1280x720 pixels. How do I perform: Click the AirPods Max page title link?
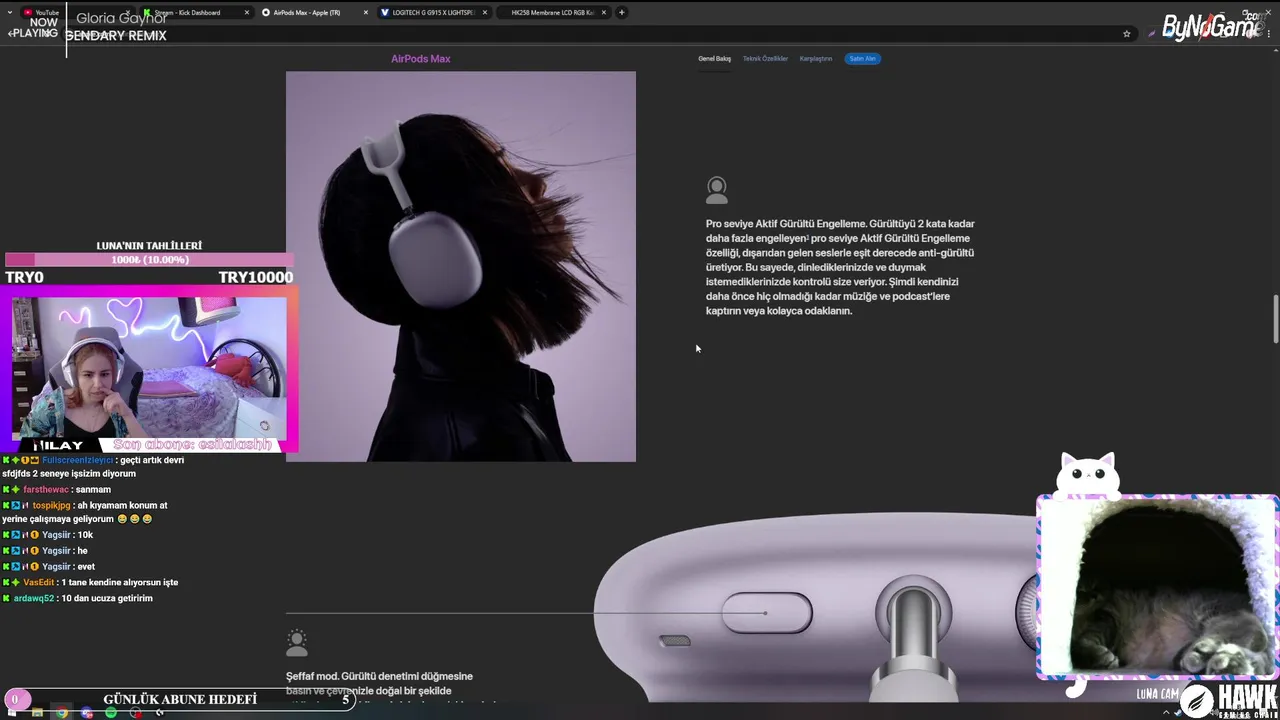pos(421,59)
